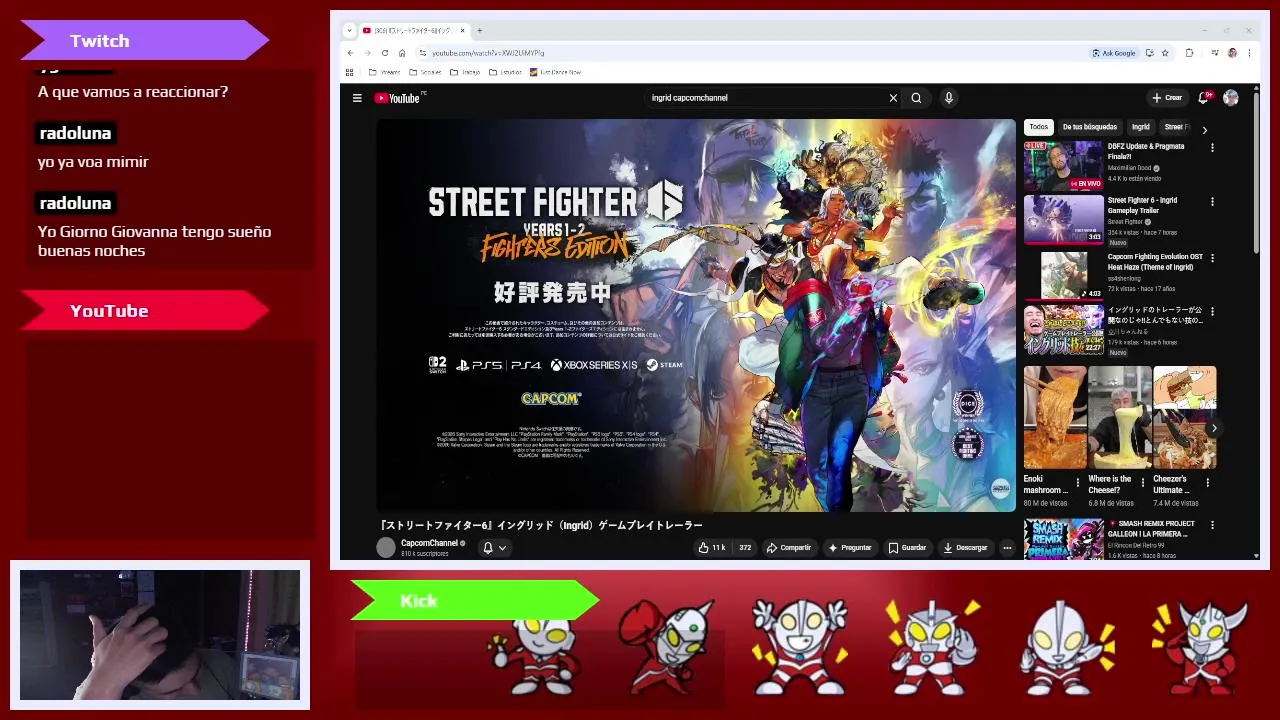Expand the subscription notification bell dropdown
This screenshot has width=1280, height=720.
(x=494, y=548)
